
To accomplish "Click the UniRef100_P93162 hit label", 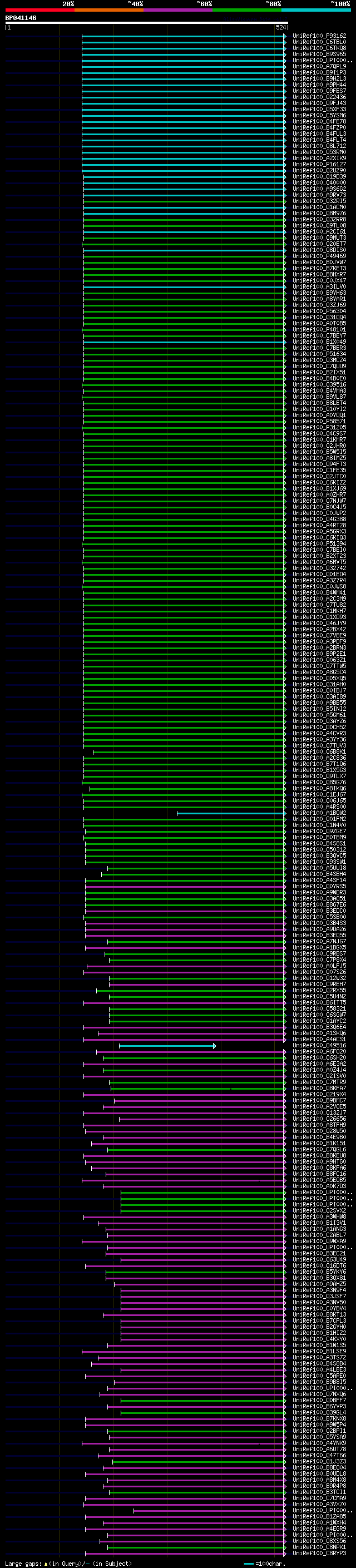I will coord(319,36).
